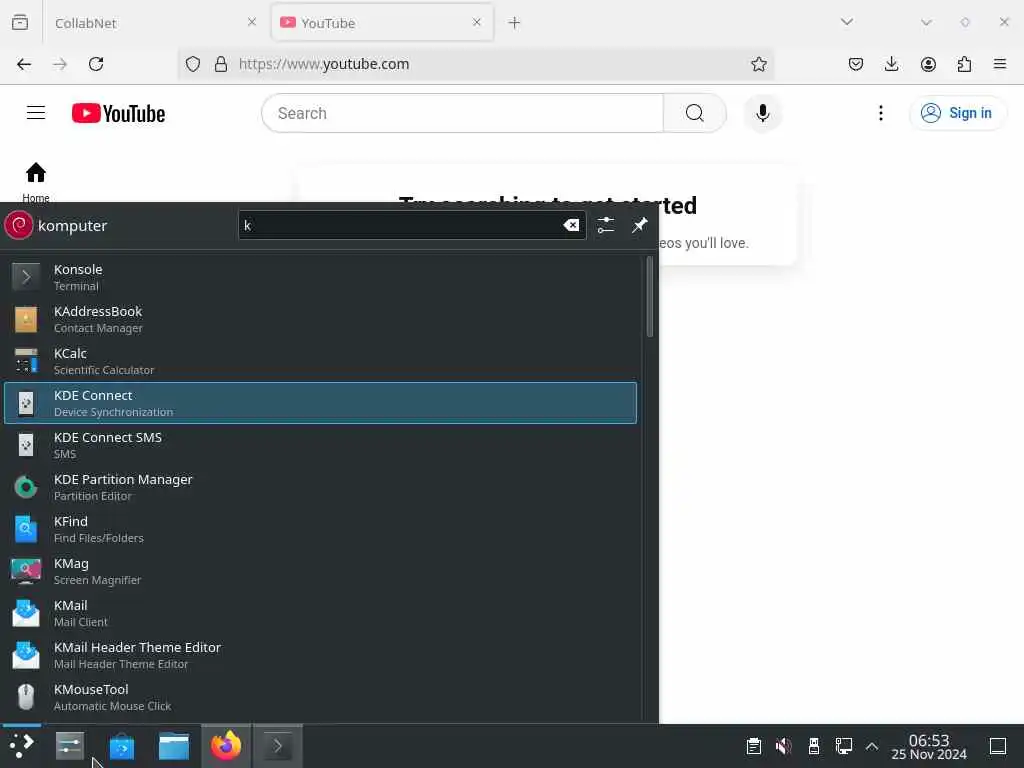This screenshot has height=768, width=1024.
Task: Open KMail Header Theme Editor
Action: [x=320, y=655]
